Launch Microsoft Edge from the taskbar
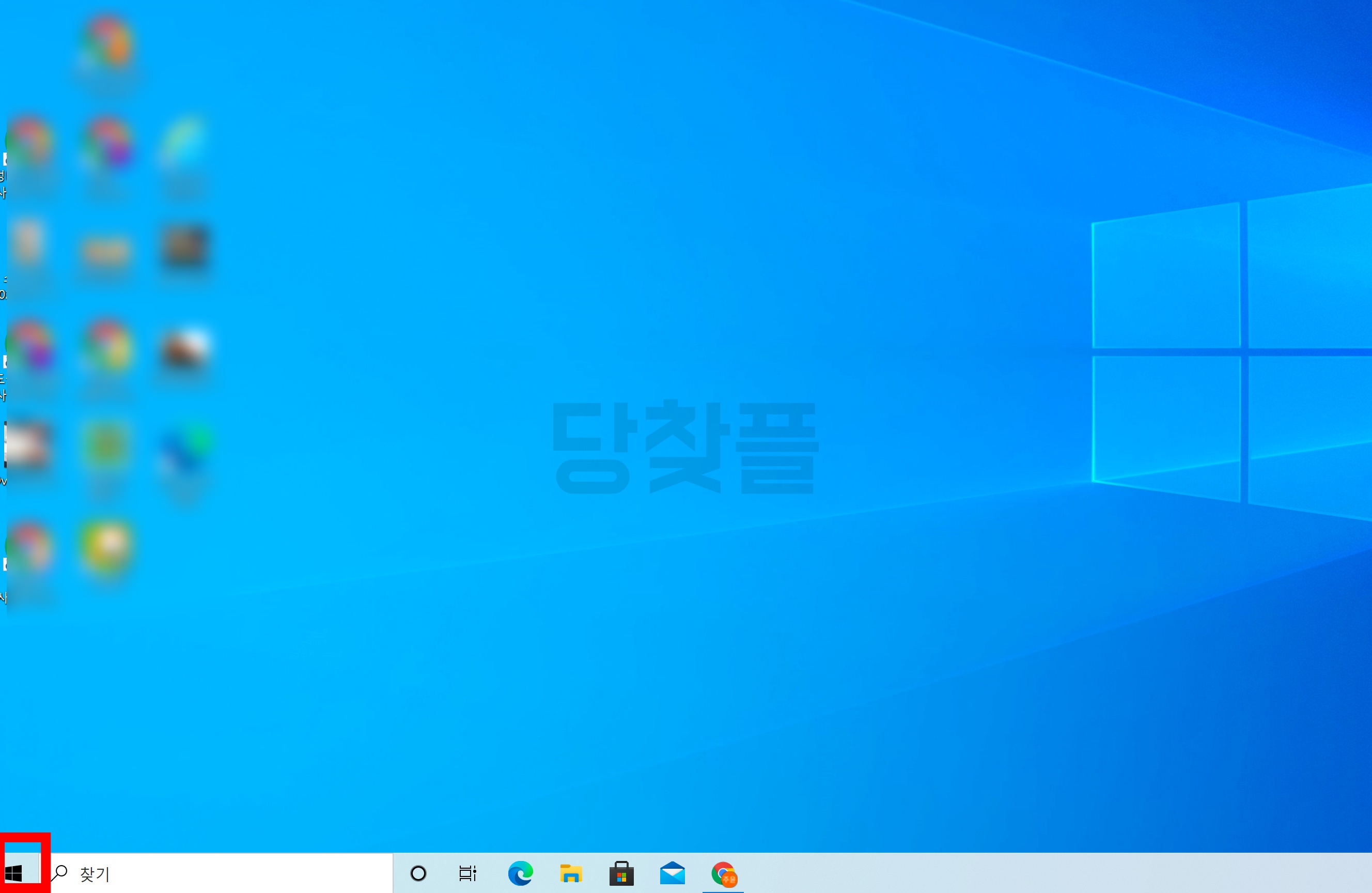Viewport: 1372px width, 893px height. [520, 873]
